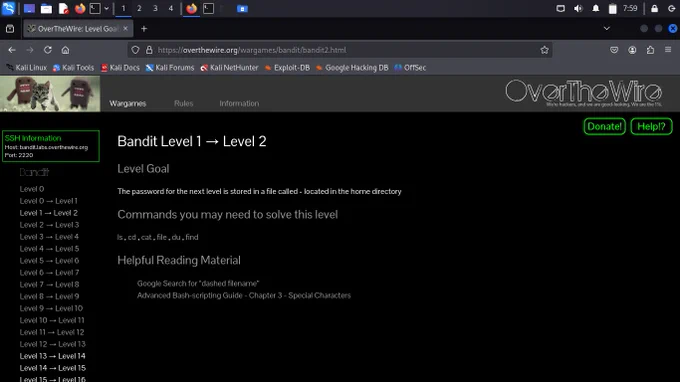Image resolution: width=680 pixels, height=382 pixels.
Task: Open the Wargames menu
Action: point(128,103)
